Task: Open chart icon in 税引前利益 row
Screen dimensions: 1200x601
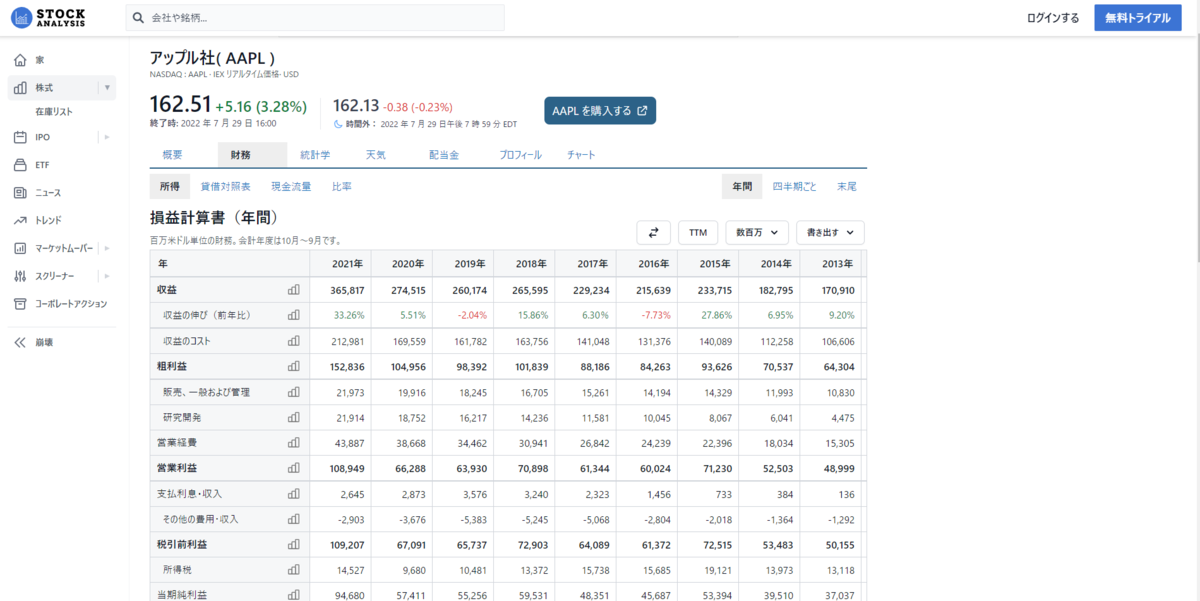Action: (294, 545)
